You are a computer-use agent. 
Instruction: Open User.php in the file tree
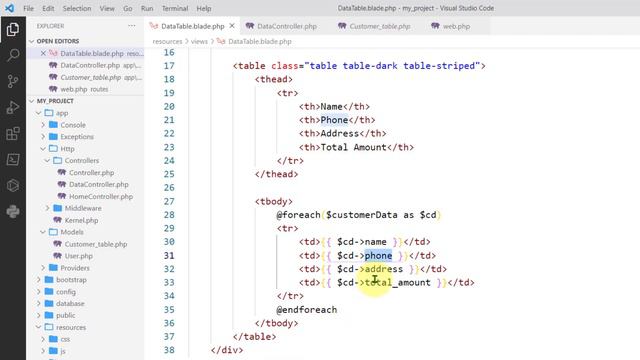78,256
